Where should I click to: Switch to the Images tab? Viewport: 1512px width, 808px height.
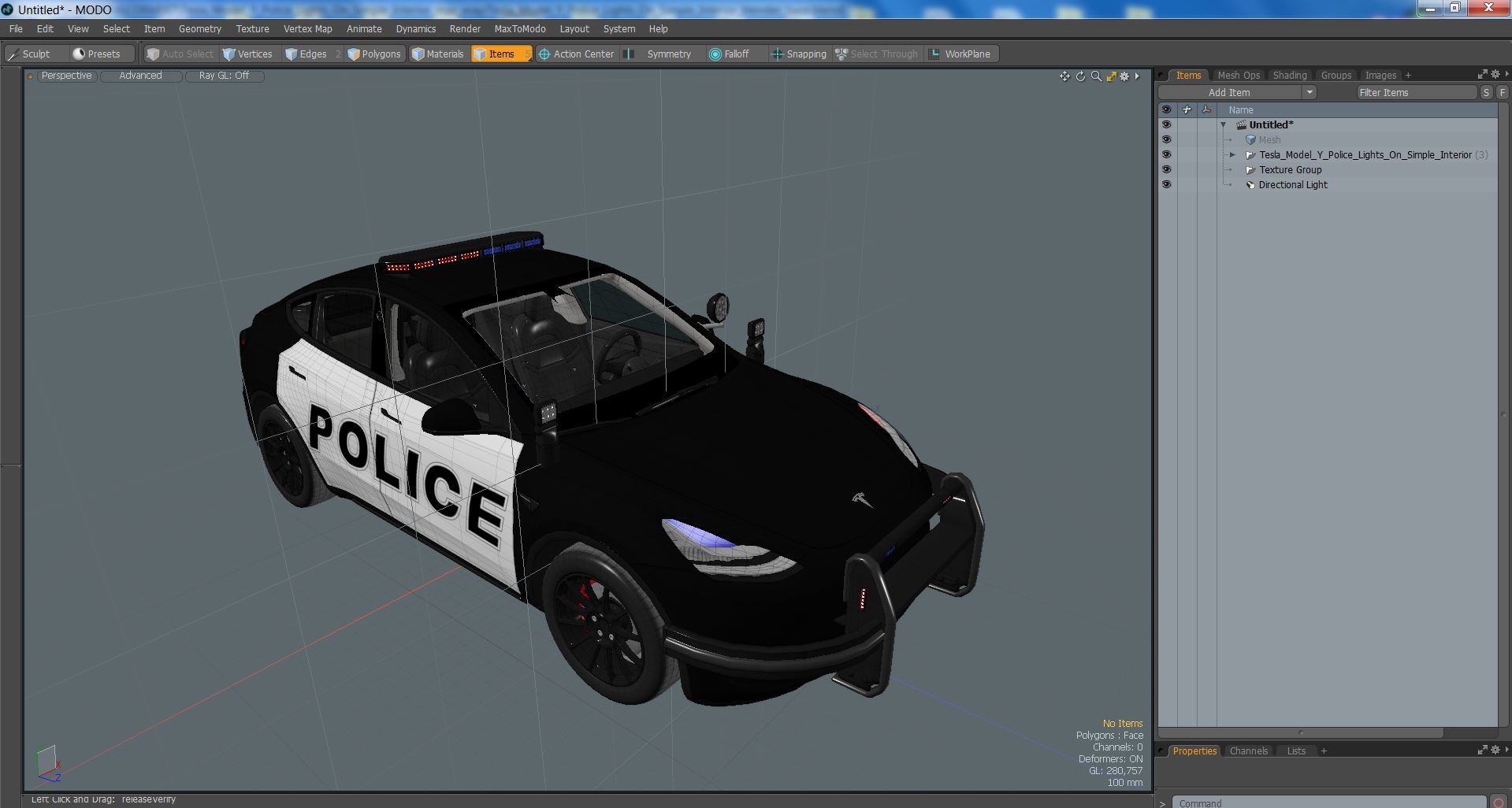(x=1380, y=75)
